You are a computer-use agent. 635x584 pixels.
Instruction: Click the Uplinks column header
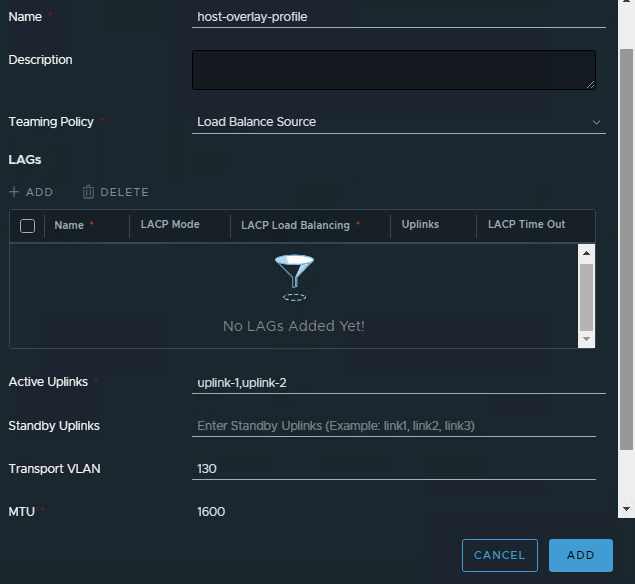420,225
